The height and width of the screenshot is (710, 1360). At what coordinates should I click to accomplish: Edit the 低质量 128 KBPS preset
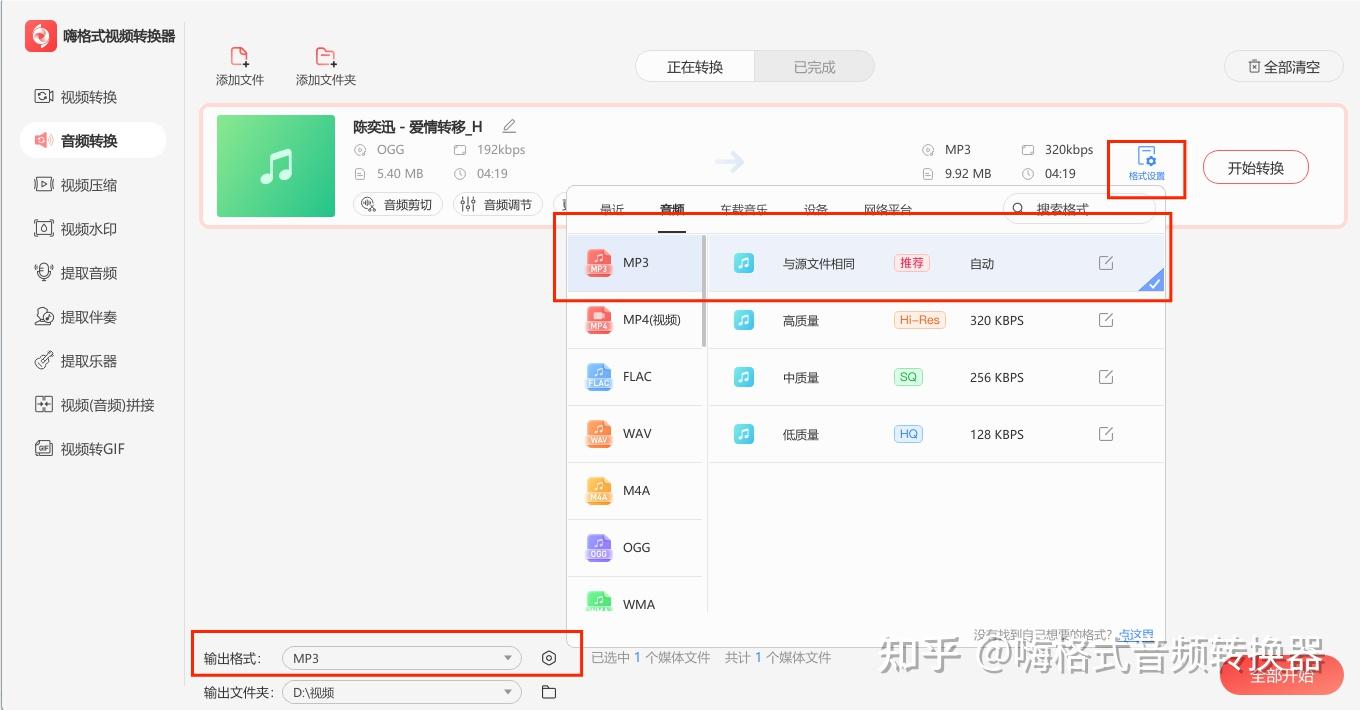(1106, 434)
